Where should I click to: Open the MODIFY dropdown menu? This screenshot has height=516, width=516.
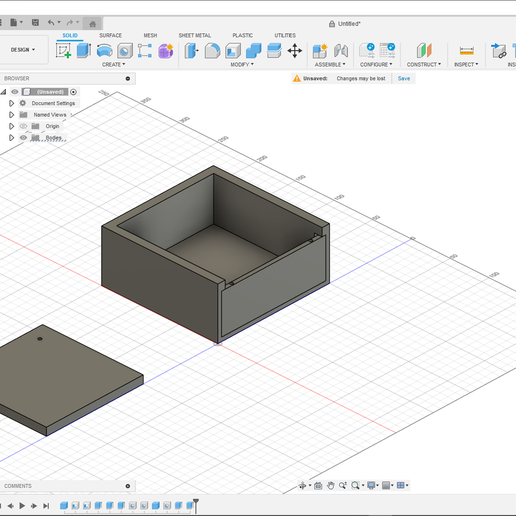(x=242, y=64)
